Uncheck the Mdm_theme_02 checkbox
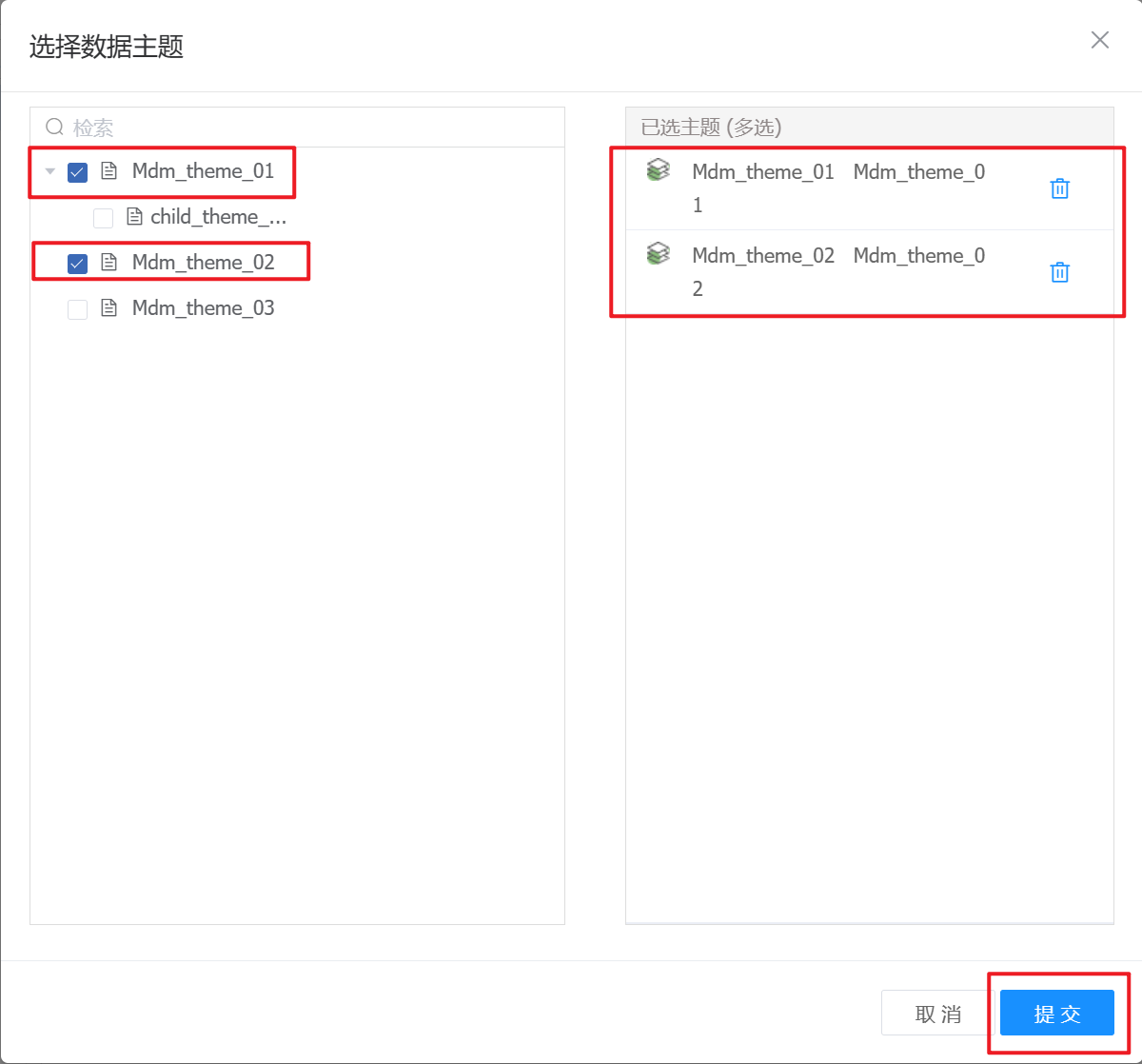 click(78, 264)
